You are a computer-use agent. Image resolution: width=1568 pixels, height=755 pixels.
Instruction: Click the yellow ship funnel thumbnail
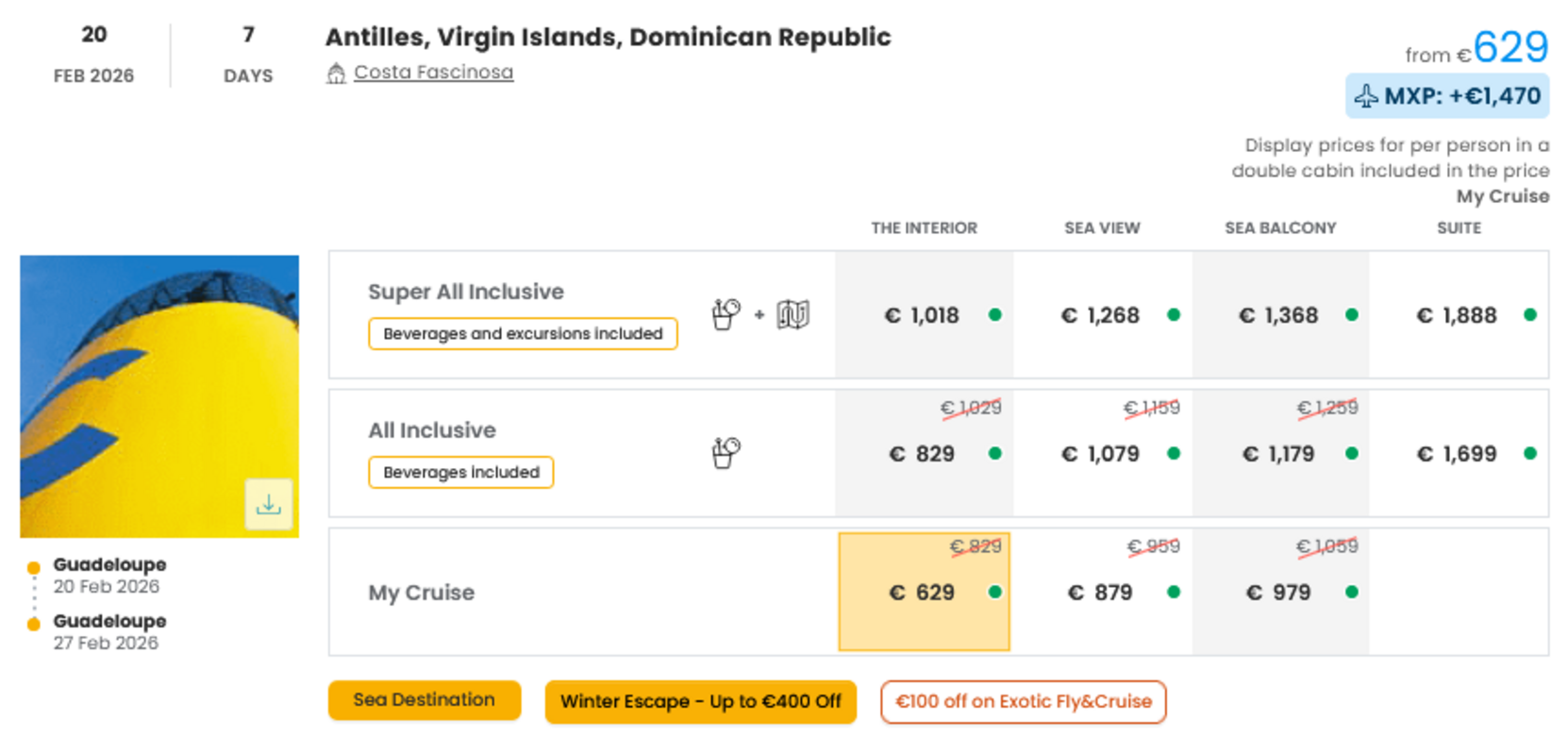pyautogui.click(x=159, y=396)
